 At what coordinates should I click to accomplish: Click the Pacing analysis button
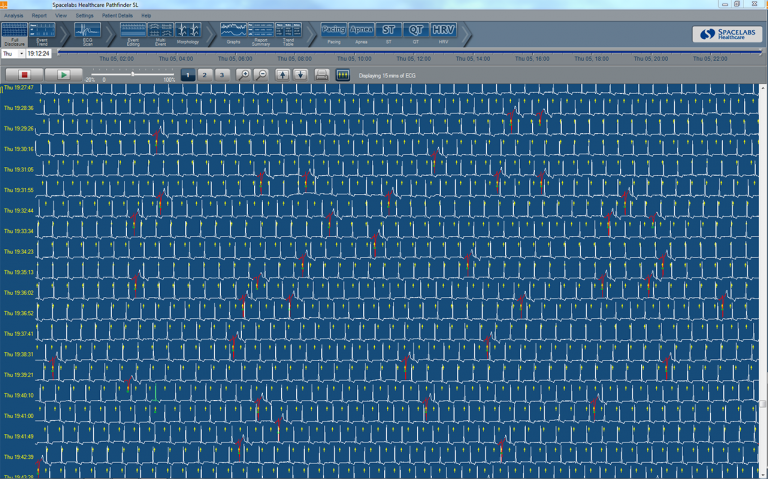[x=334, y=34]
